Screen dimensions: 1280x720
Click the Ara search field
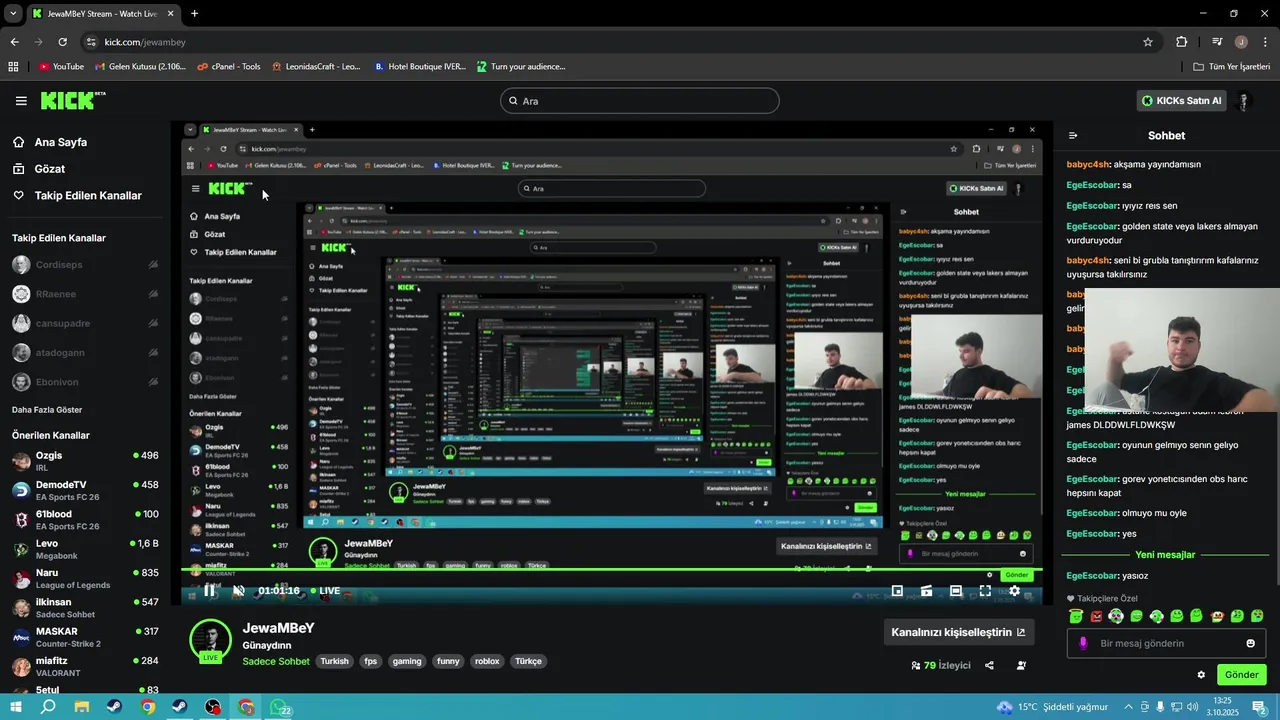pos(639,101)
